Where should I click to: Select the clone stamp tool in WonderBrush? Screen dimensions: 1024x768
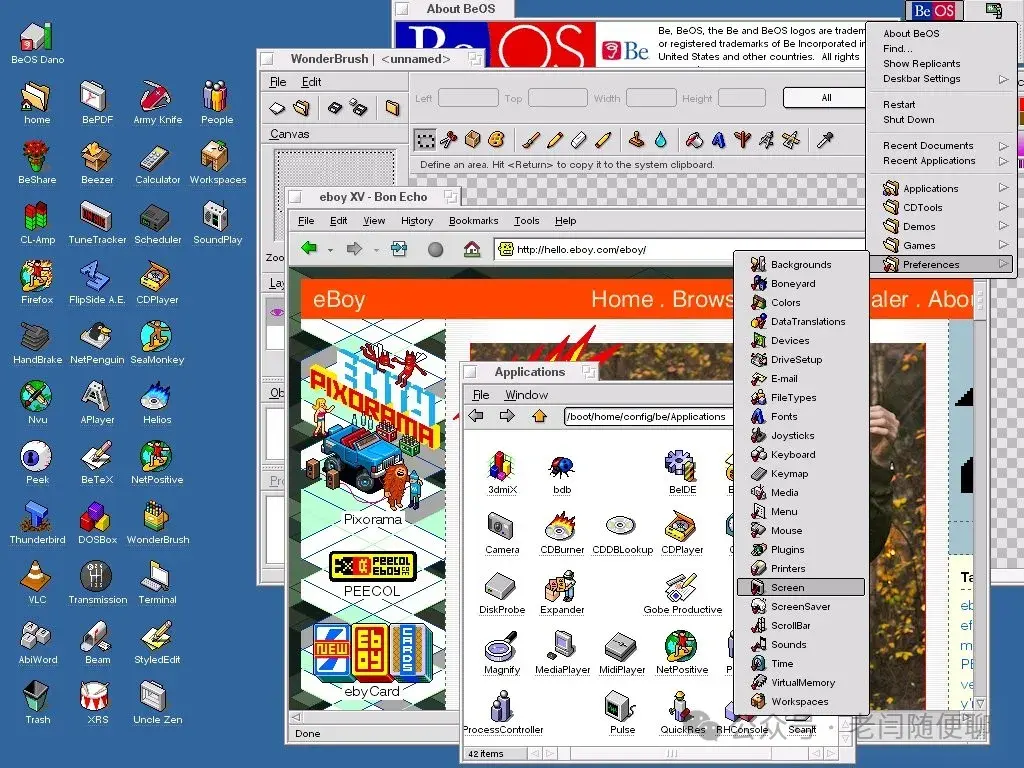(637, 140)
